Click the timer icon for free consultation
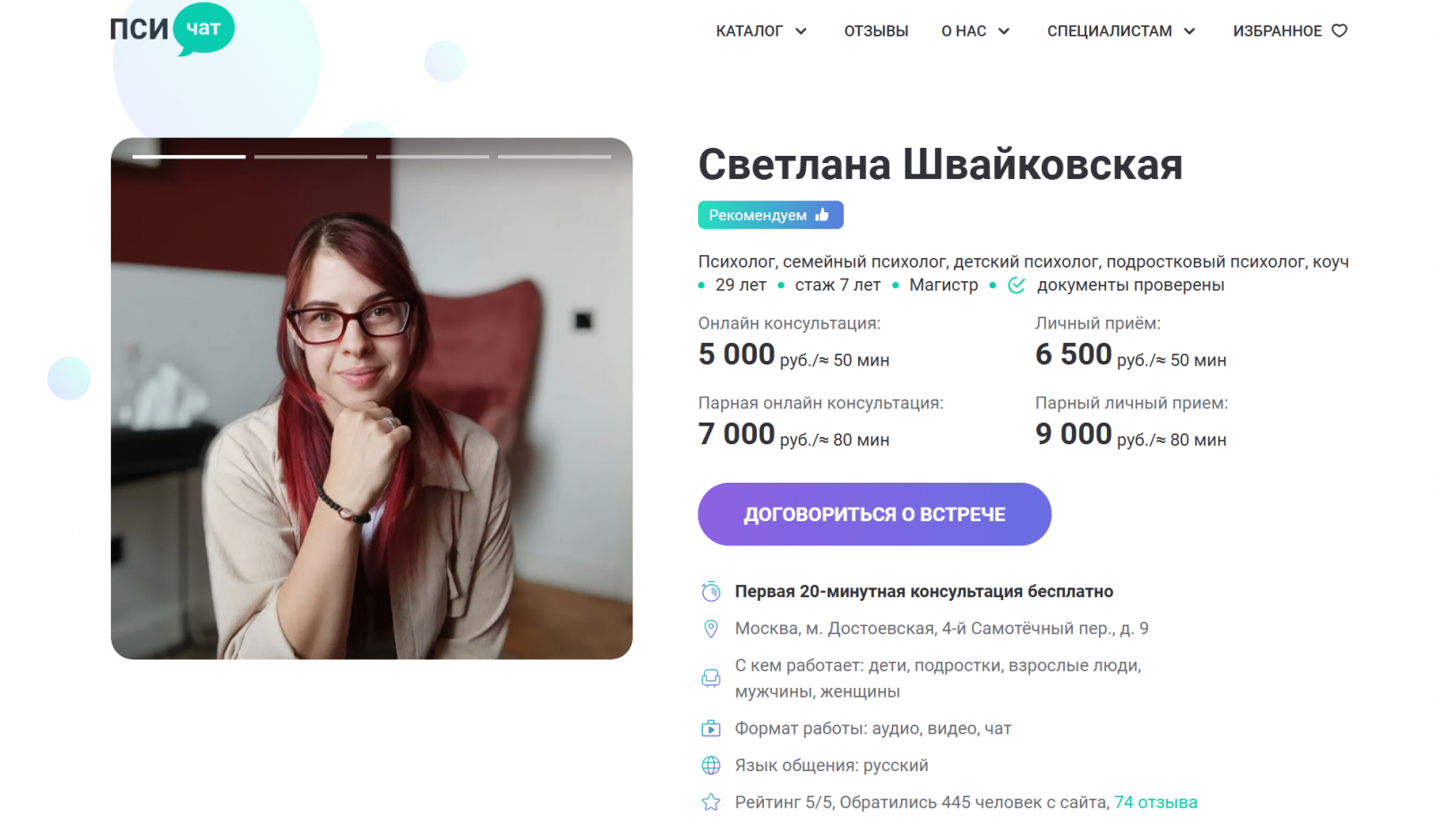Viewport: 1433px width, 840px height. (x=711, y=591)
